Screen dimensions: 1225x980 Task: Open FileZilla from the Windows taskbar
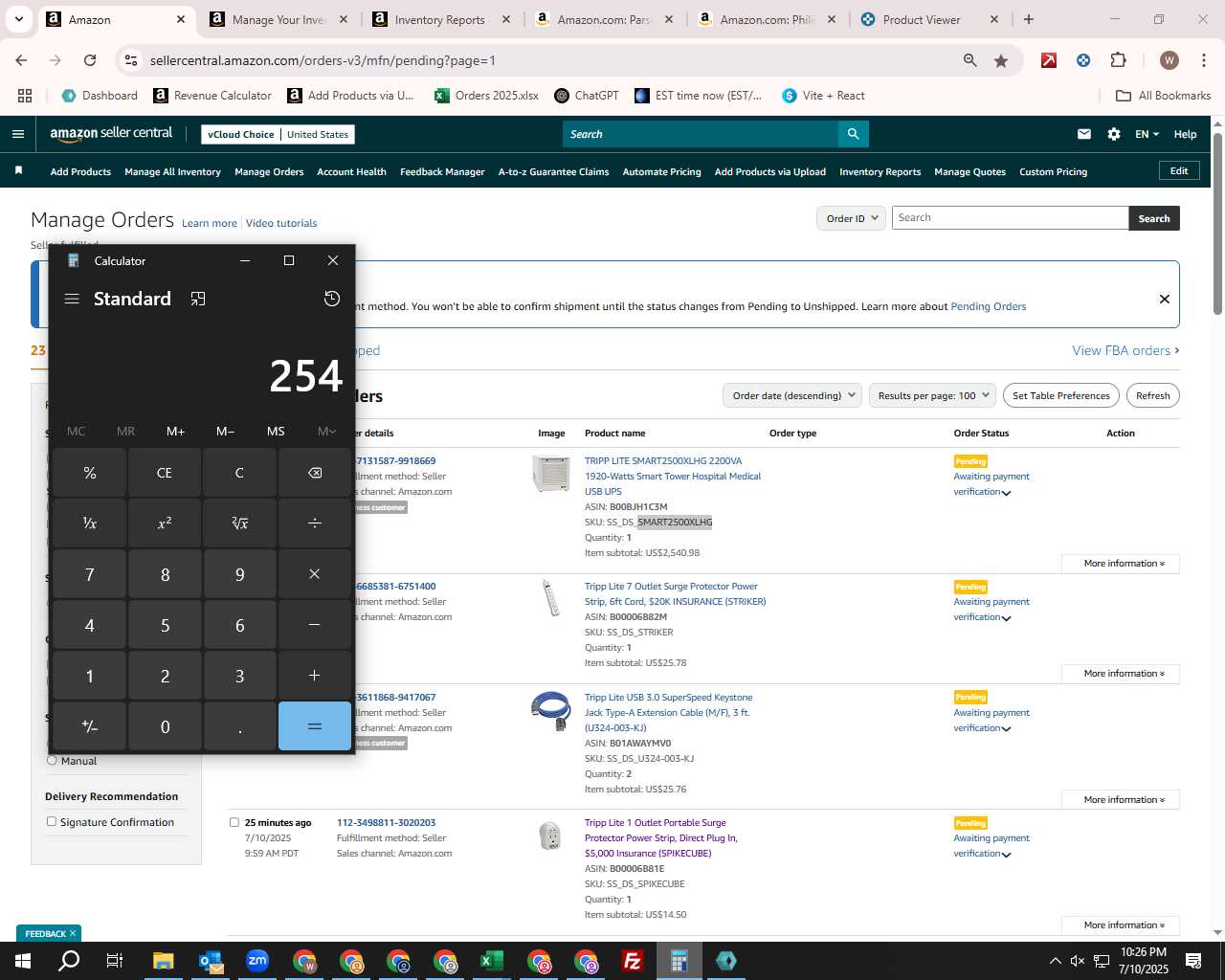point(633,961)
